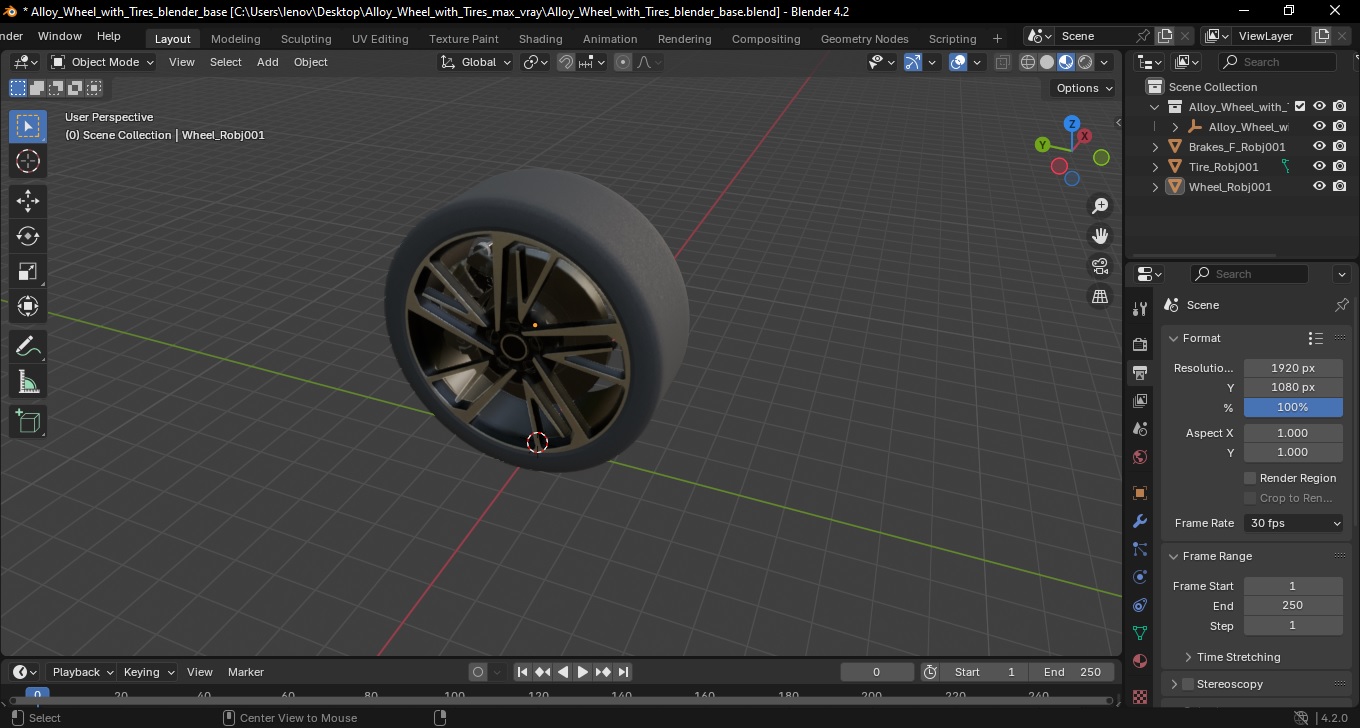
Task: Open the Material properties tab
Action: 1140,661
